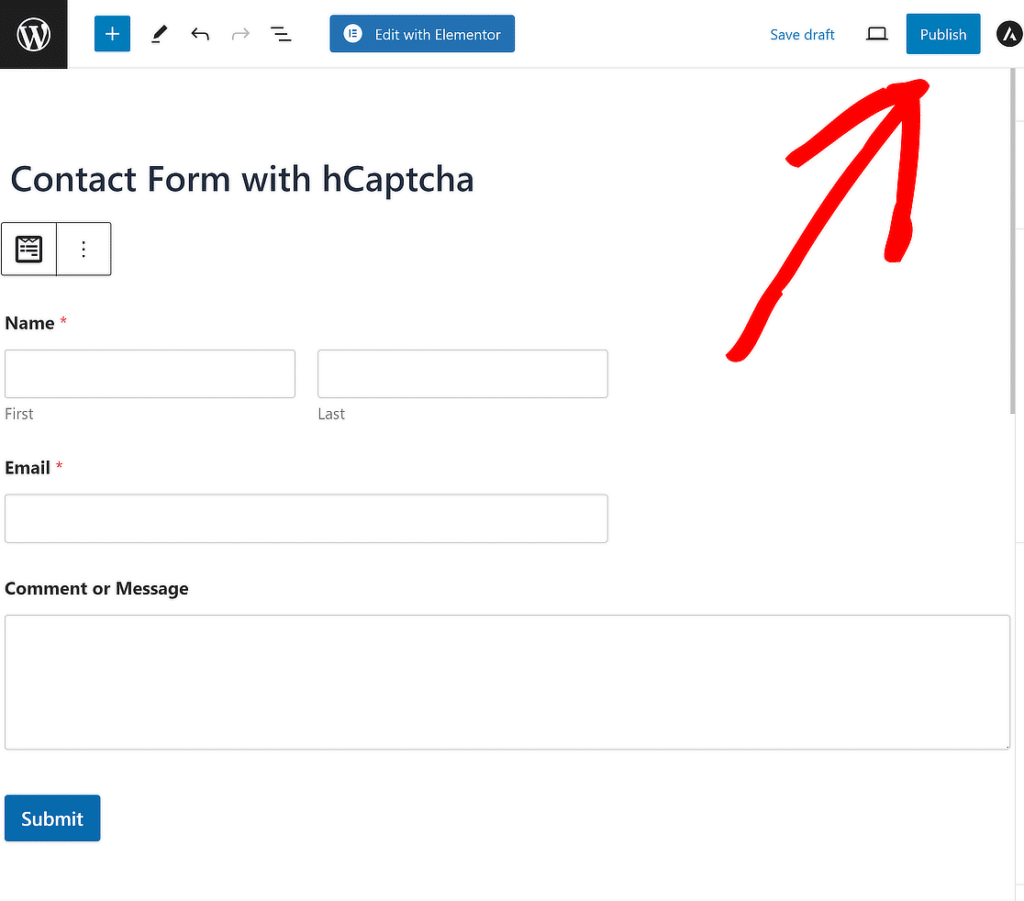Open the preview laptop icon dropdown
The width and height of the screenshot is (1024, 901).
tap(877, 33)
